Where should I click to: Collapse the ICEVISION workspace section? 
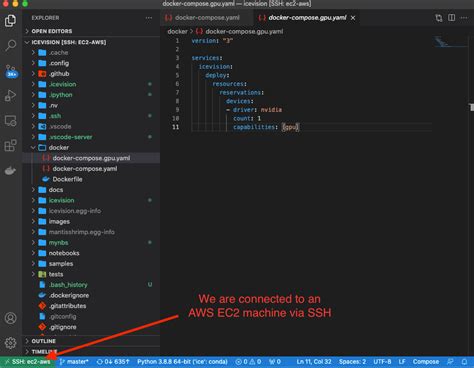[x=91, y=42]
